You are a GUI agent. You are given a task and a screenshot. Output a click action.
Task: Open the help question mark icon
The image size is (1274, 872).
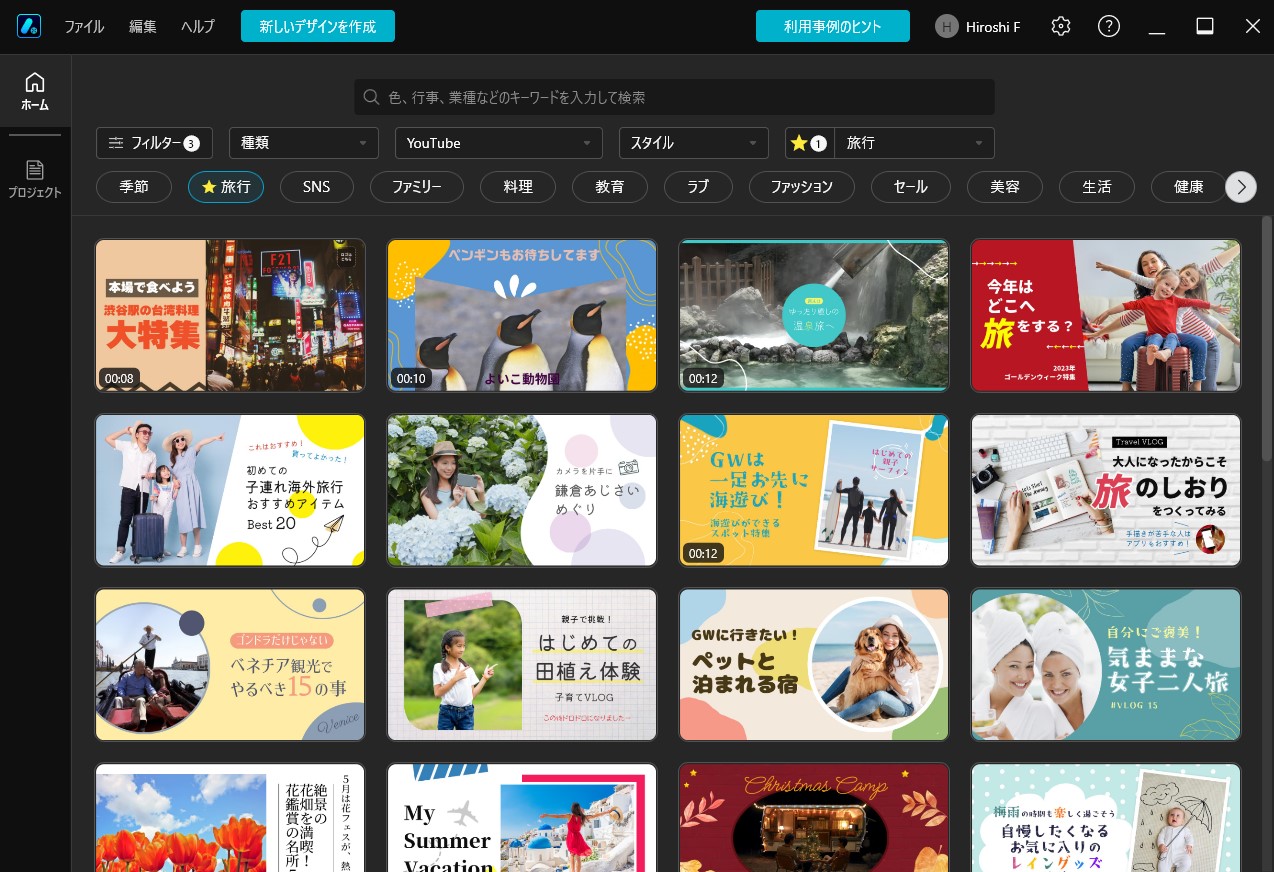1108,27
